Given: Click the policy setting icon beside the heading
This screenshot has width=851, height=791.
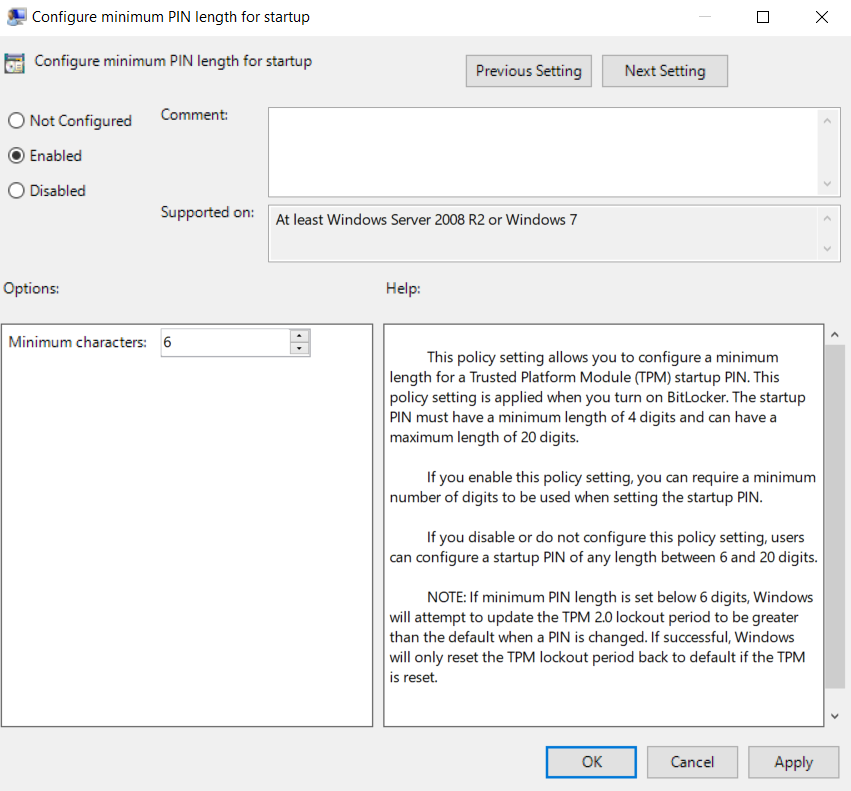Looking at the screenshot, I should (15, 61).
